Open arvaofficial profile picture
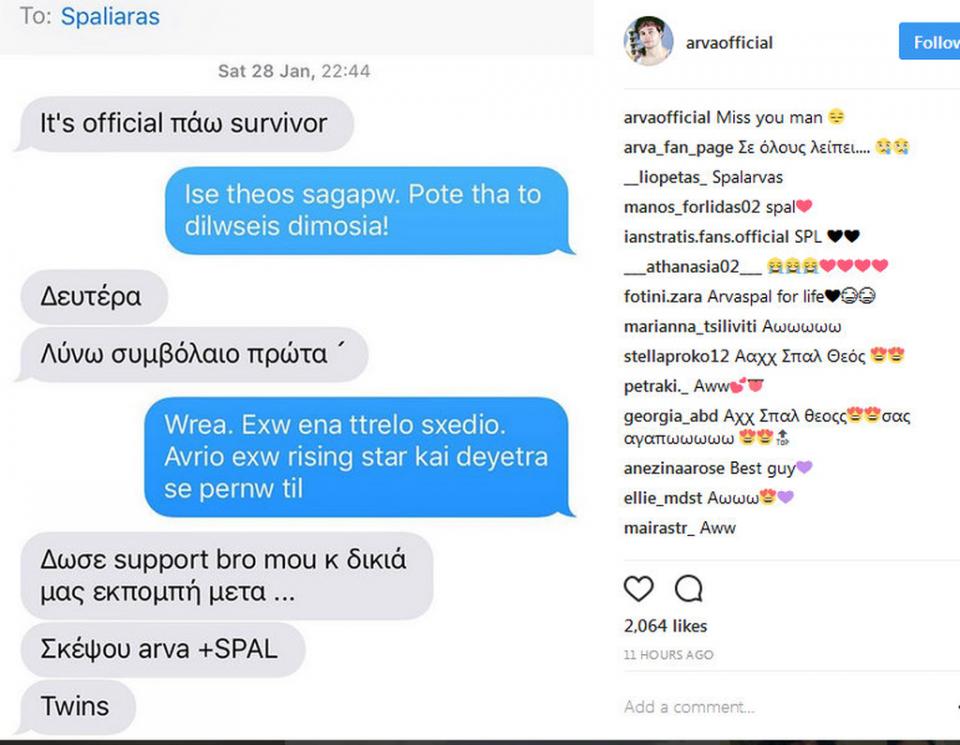The image size is (960, 745). (648, 41)
